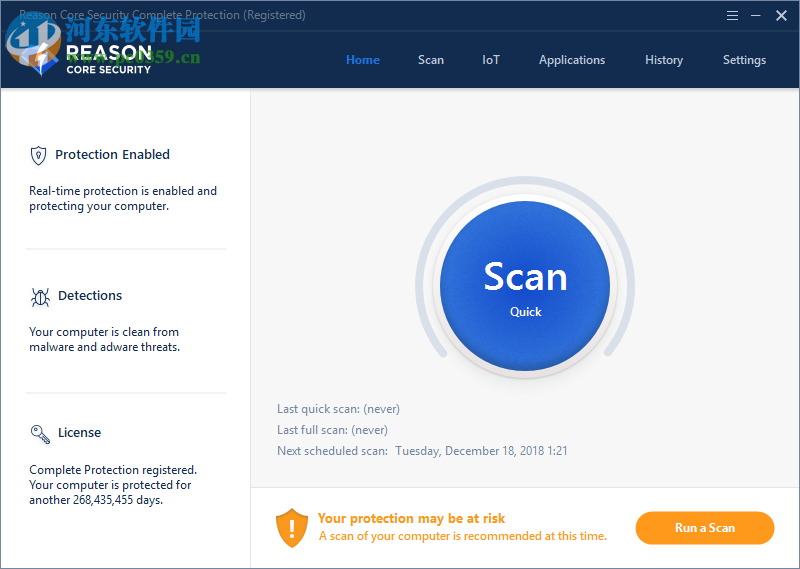Go to the Home tab
The image size is (800, 569).
(363, 60)
